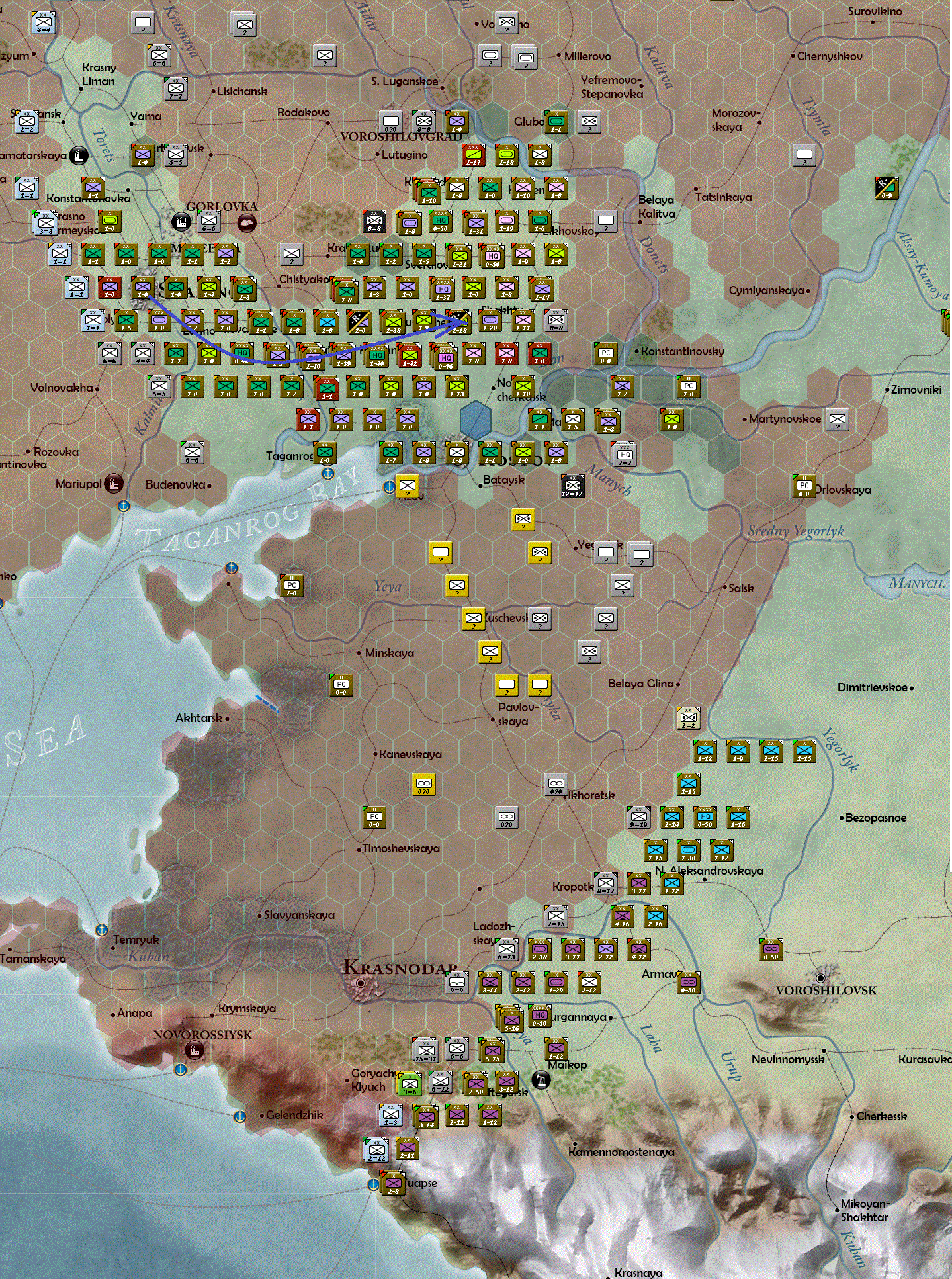The height and width of the screenshot is (1279, 952).
Task: Click the factory icon beside Kramatorskaya
Action: point(78,155)
